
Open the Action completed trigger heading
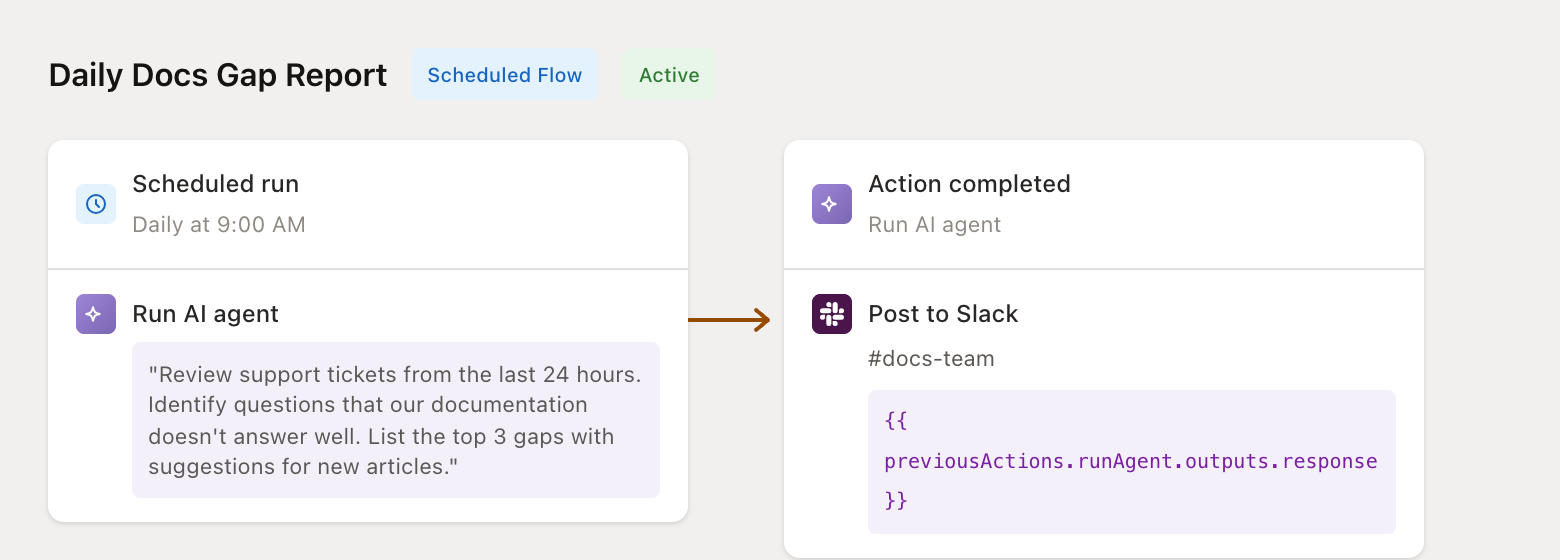[x=970, y=184]
